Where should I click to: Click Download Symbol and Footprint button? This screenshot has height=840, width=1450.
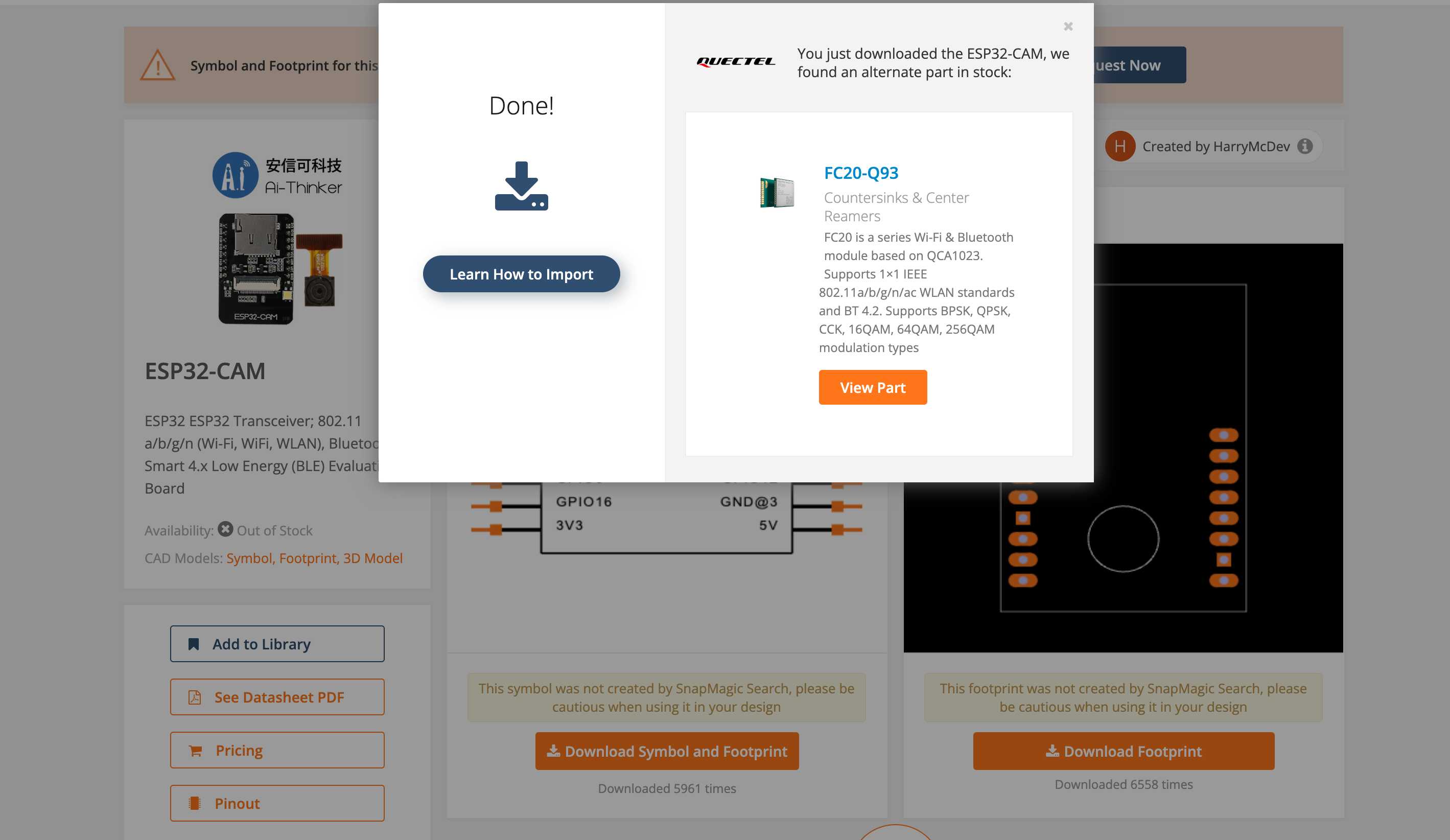pos(666,751)
